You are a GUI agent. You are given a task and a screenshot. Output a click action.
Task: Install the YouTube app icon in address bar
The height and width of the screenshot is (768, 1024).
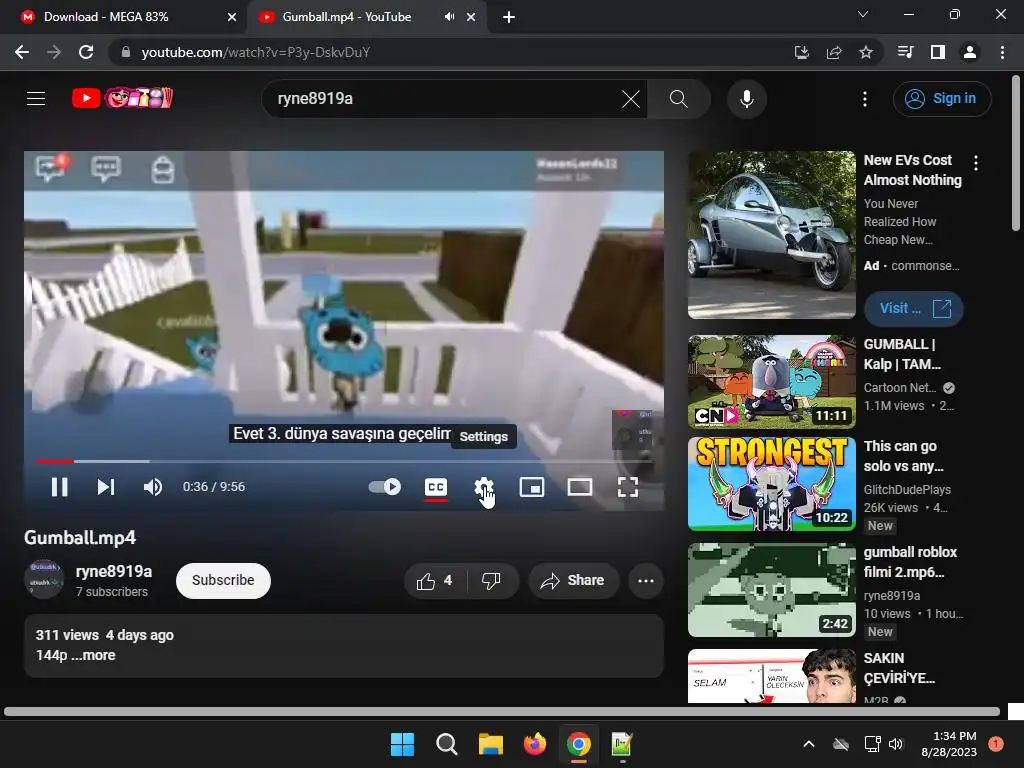click(x=801, y=52)
